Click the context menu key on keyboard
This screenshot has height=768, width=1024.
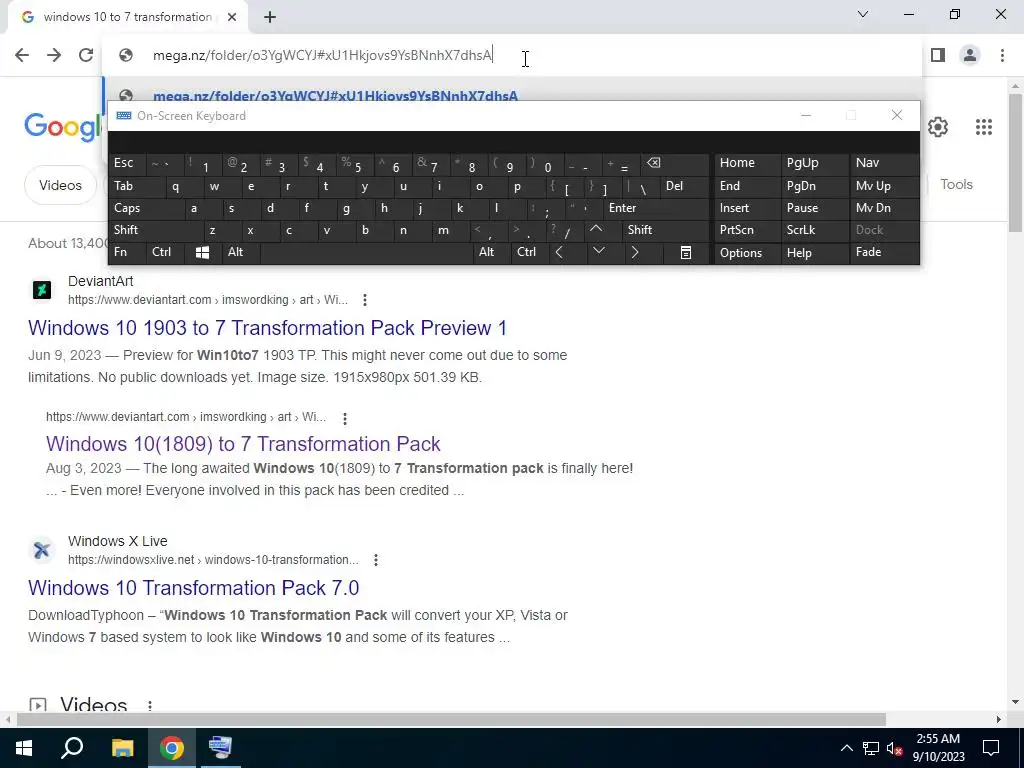[x=686, y=253]
